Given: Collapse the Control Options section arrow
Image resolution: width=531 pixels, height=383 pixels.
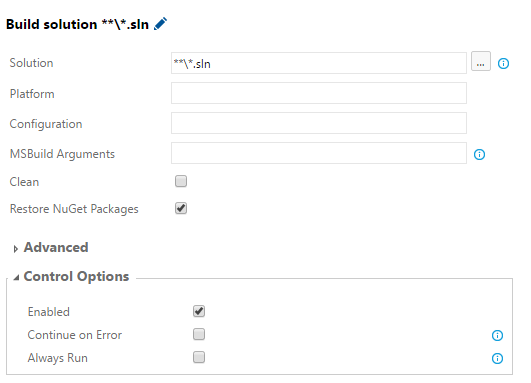Looking at the screenshot, I should point(16,278).
